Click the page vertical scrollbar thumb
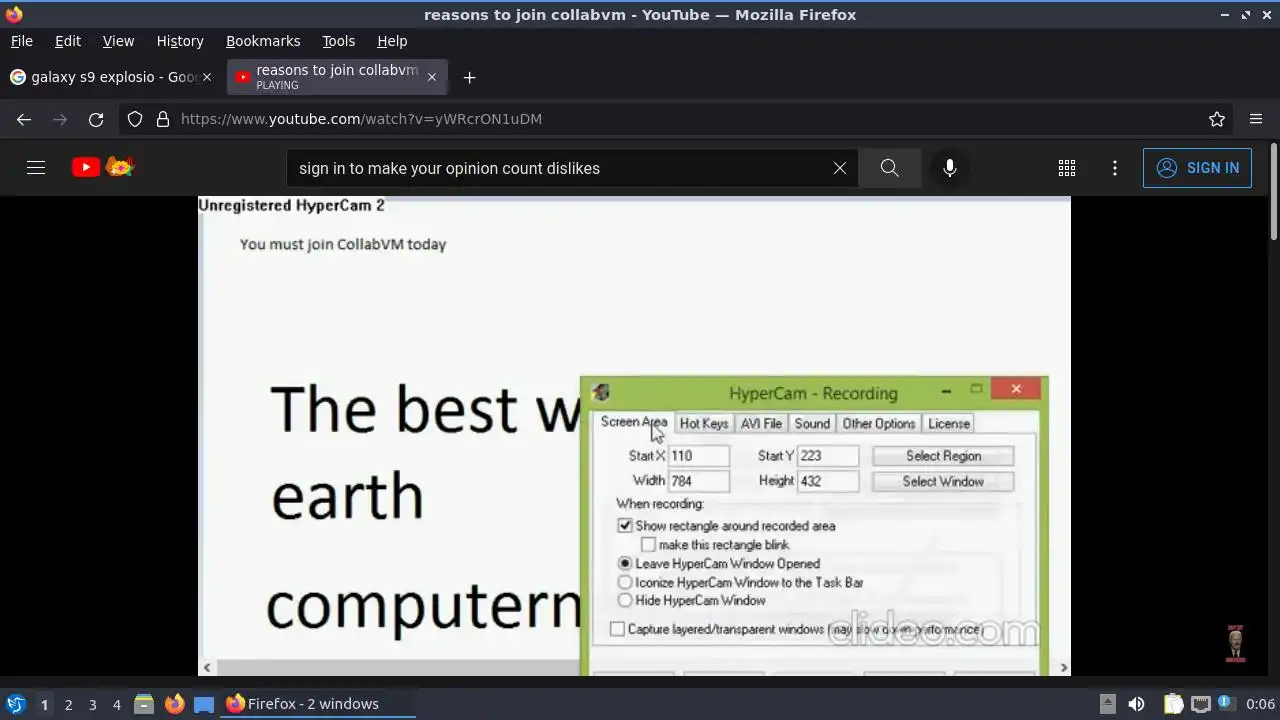Viewport: 1280px width, 720px height. point(1273,192)
